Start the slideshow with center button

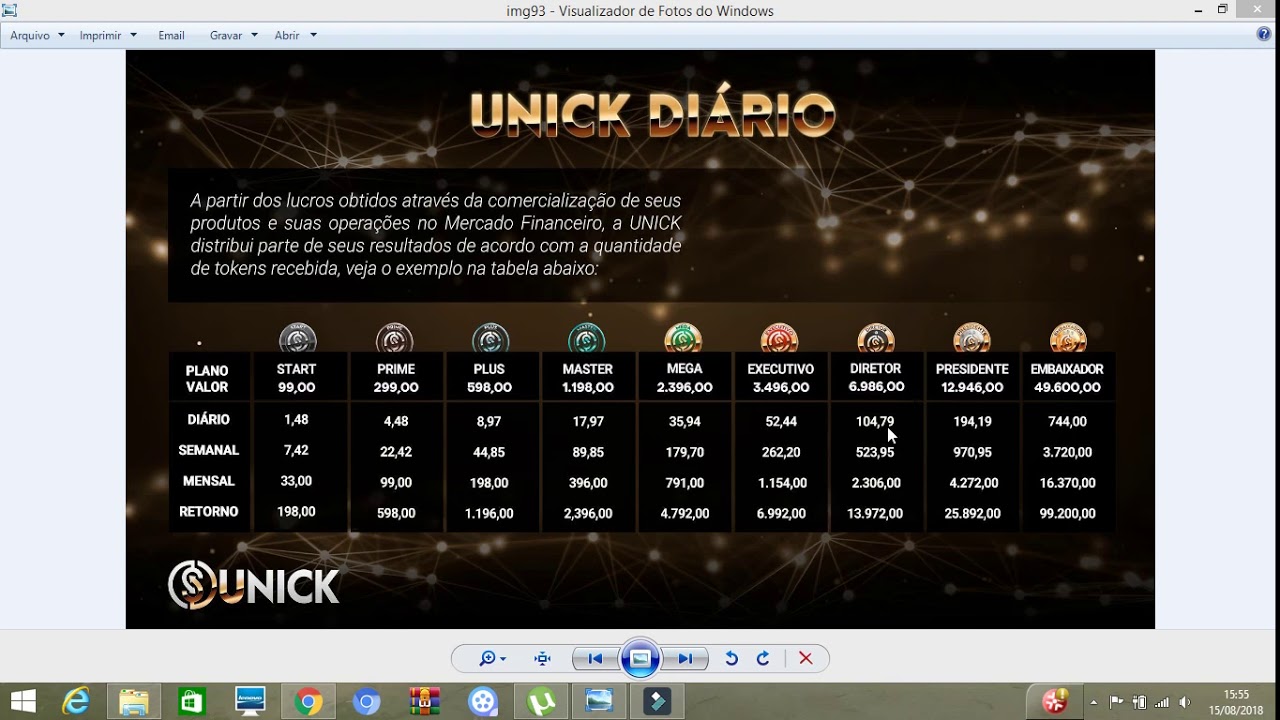[x=640, y=658]
